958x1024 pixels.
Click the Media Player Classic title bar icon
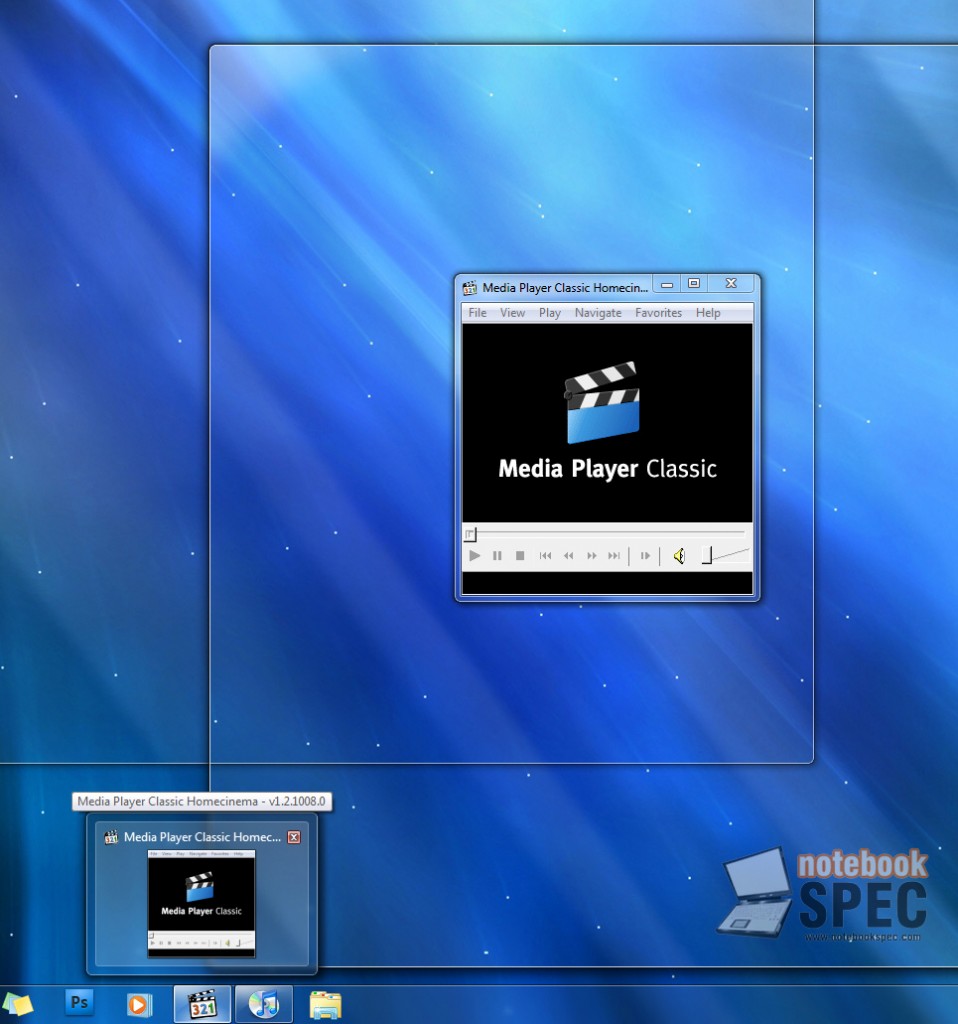(470, 288)
